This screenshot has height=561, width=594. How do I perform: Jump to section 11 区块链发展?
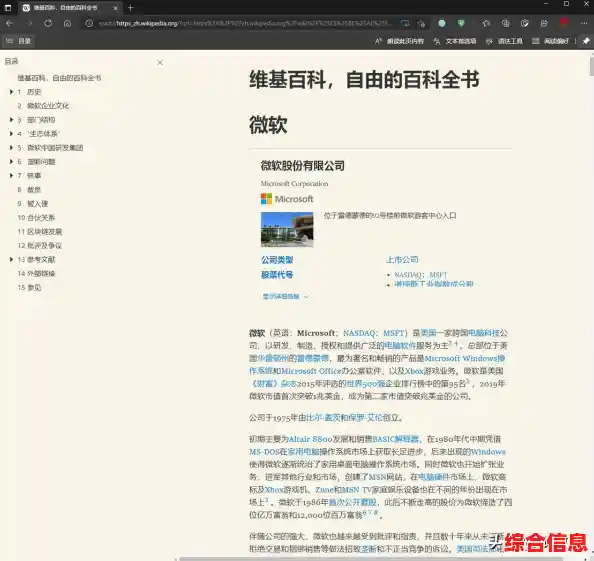click(x=39, y=231)
